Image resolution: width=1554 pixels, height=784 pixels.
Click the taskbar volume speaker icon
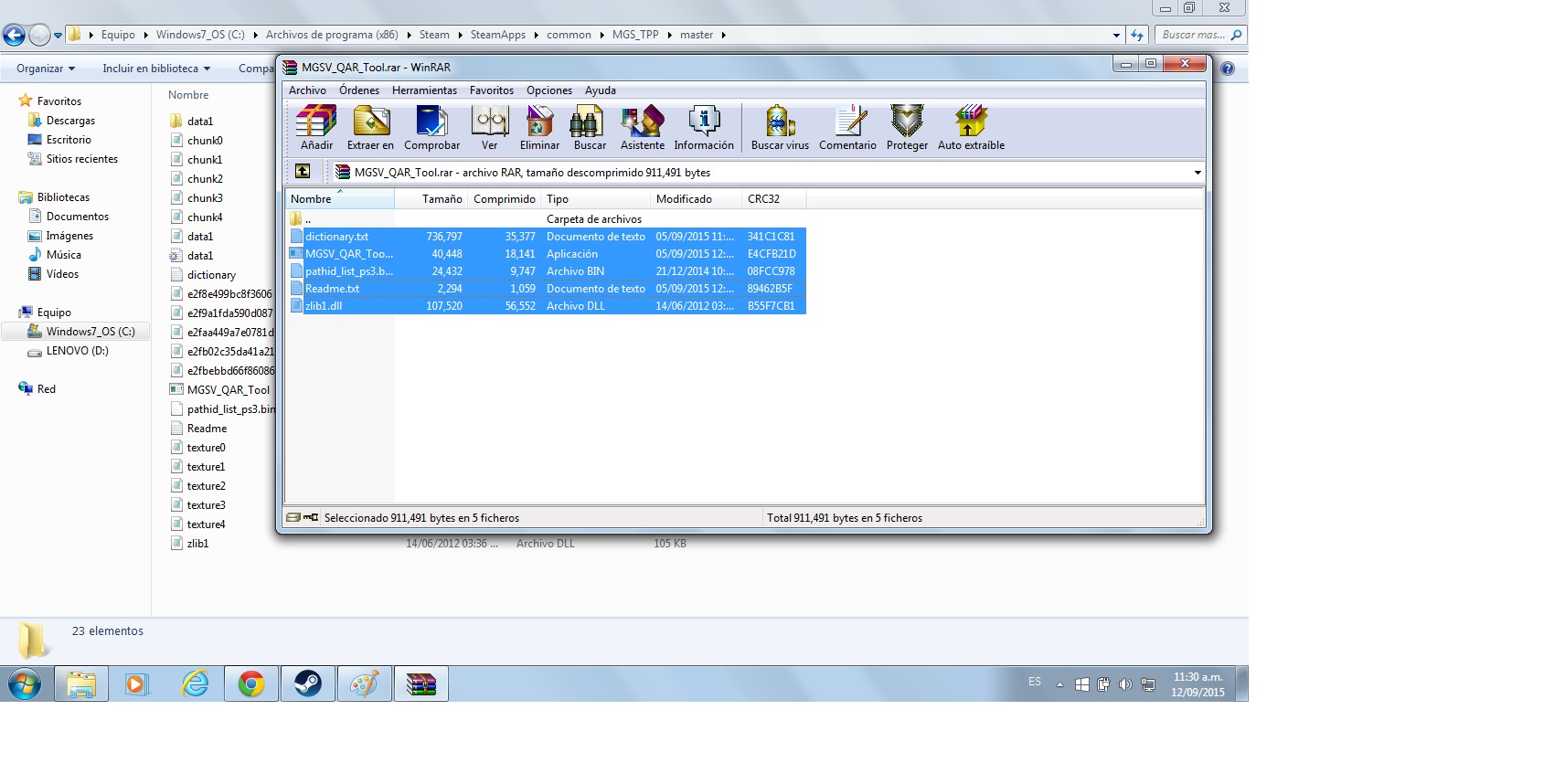click(1125, 684)
